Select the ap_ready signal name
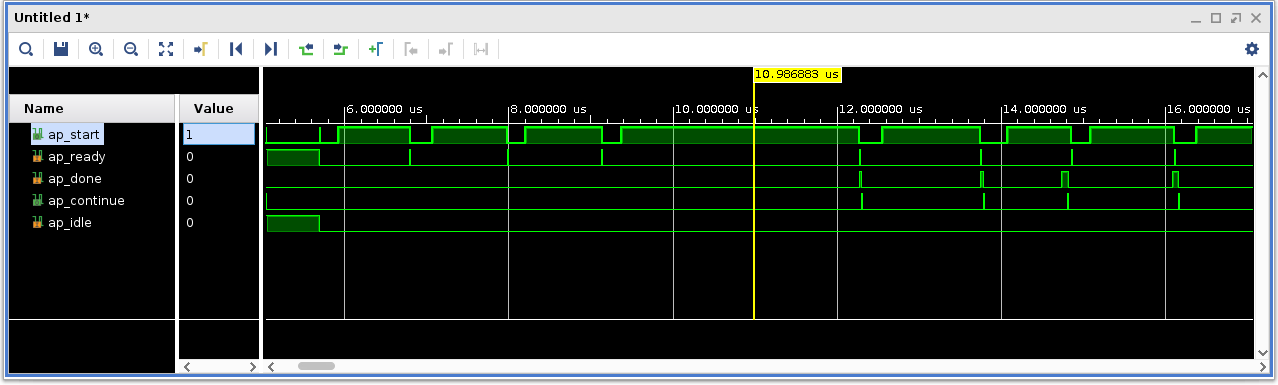1278x385 pixels. (x=77, y=156)
